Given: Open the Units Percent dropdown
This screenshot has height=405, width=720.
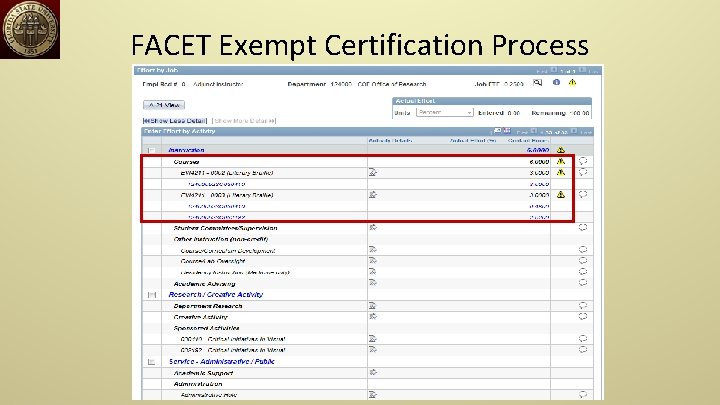Looking at the screenshot, I should click(x=444, y=112).
